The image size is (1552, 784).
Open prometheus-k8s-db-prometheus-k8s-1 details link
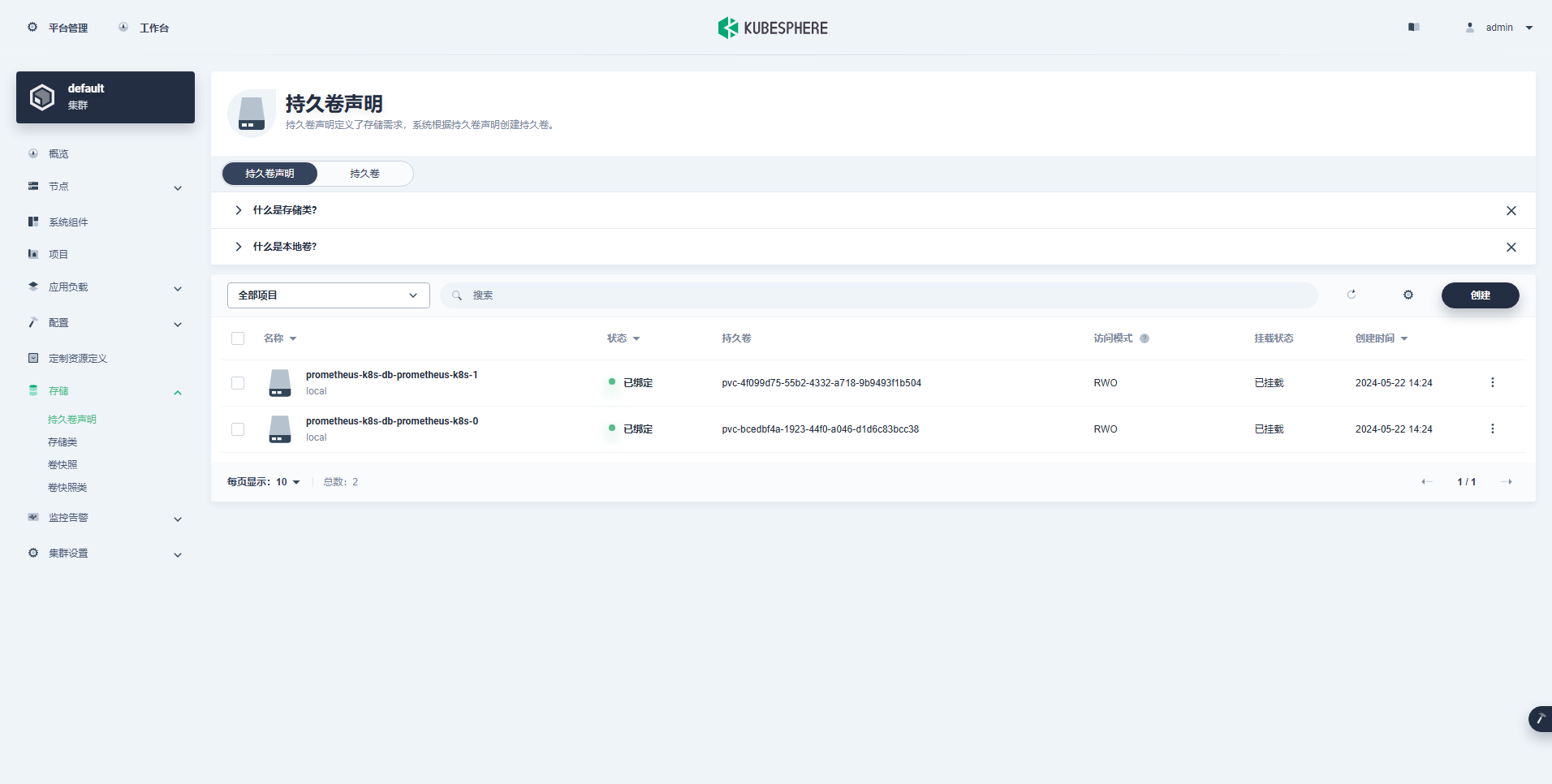tap(392, 375)
